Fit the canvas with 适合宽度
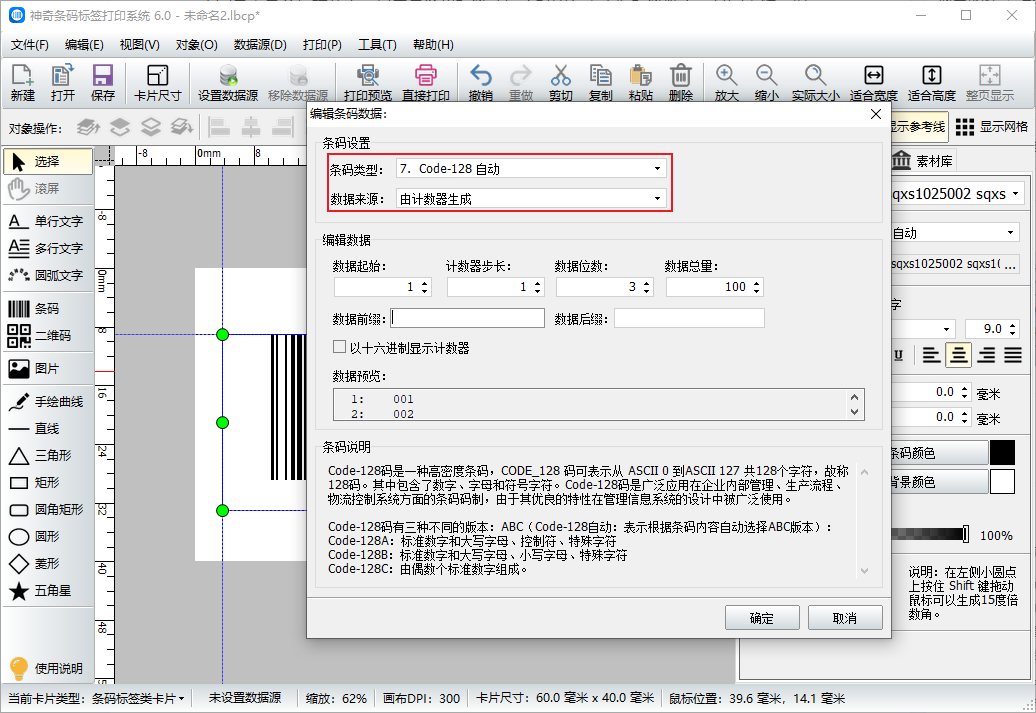Screen dimensions: 1036x713 [873, 83]
